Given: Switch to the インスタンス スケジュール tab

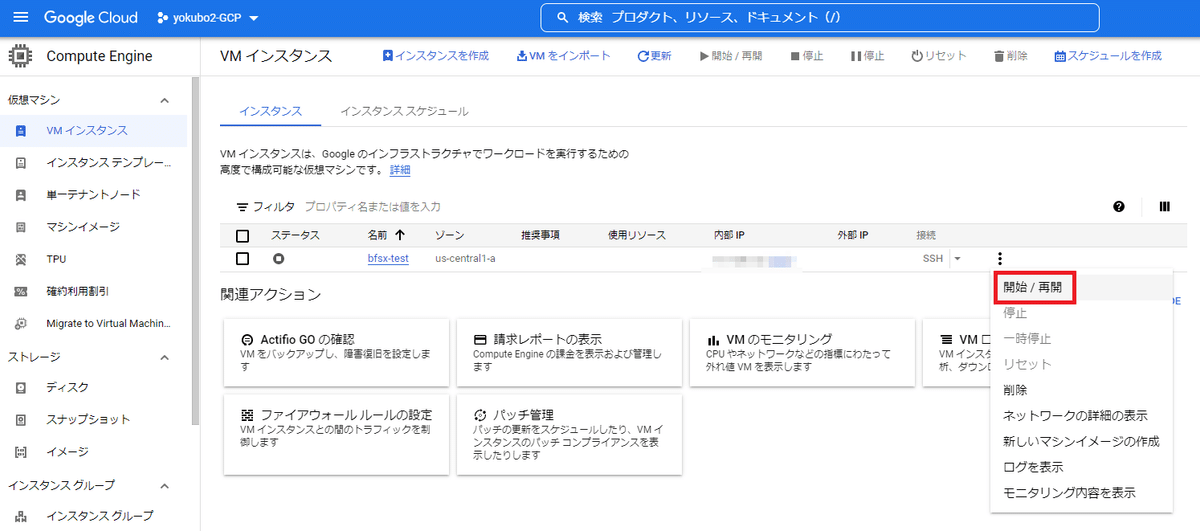Looking at the screenshot, I should coord(404,111).
